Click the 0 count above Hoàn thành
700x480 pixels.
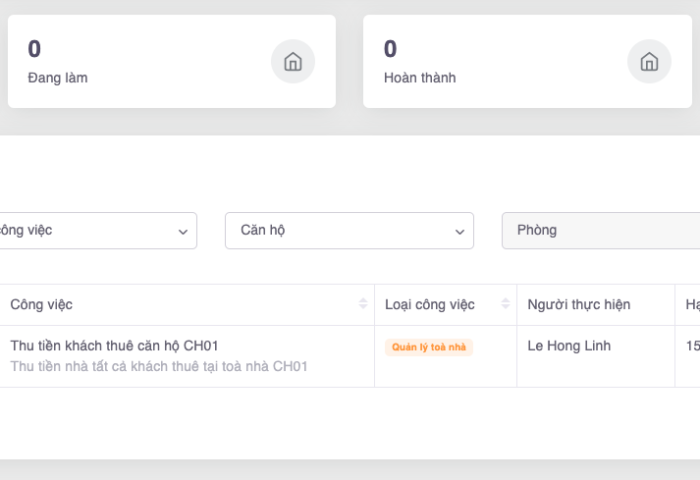[391, 49]
